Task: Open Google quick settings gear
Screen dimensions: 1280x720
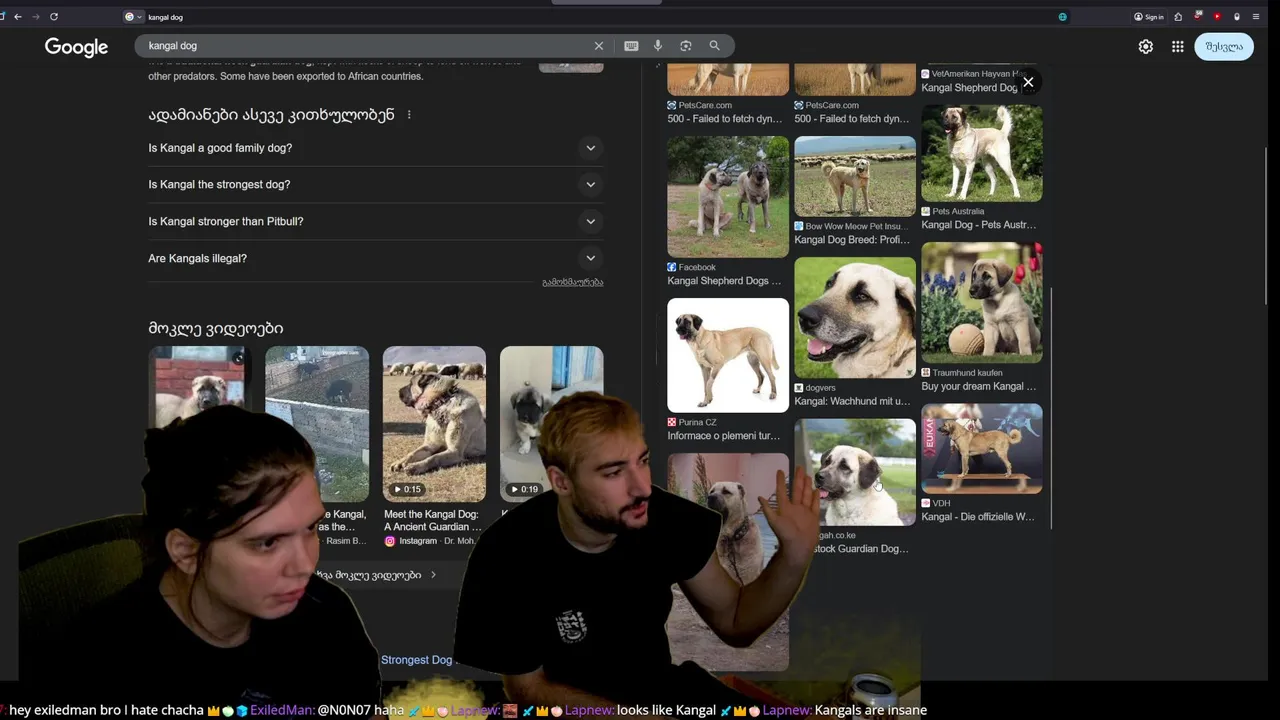Action: click(x=1146, y=47)
